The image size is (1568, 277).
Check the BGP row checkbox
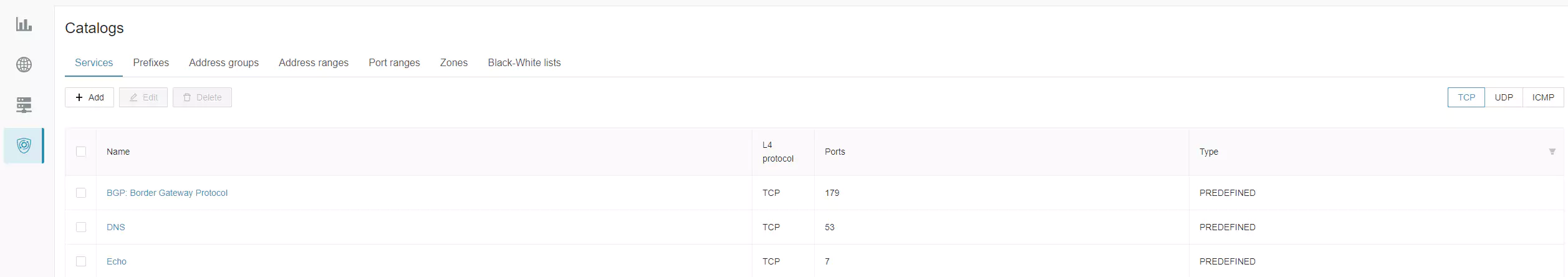[81, 193]
